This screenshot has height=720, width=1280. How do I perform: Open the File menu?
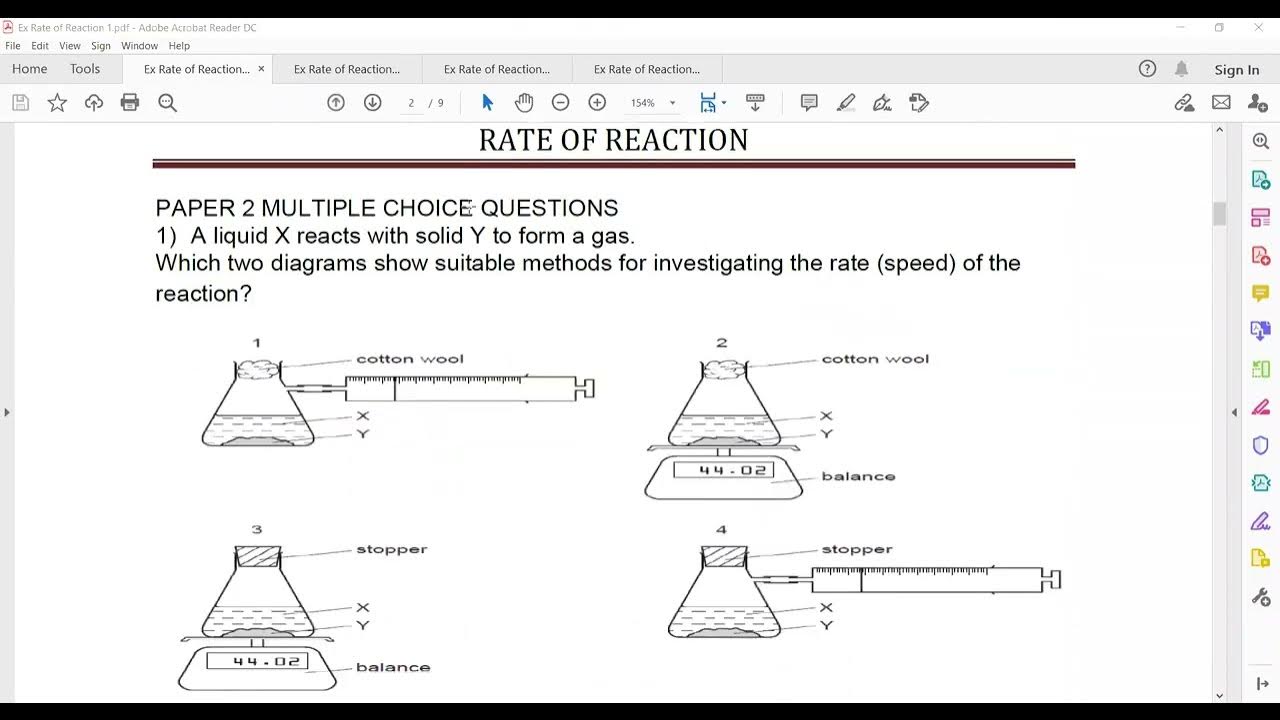13,46
